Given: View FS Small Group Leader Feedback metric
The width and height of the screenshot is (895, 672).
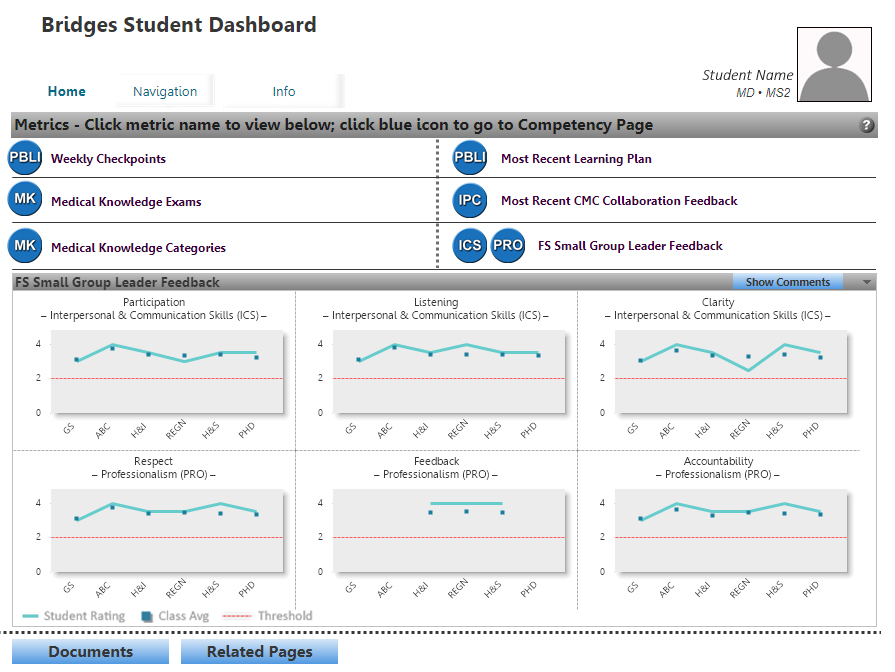Looking at the screenshot, I should [630, 246].
